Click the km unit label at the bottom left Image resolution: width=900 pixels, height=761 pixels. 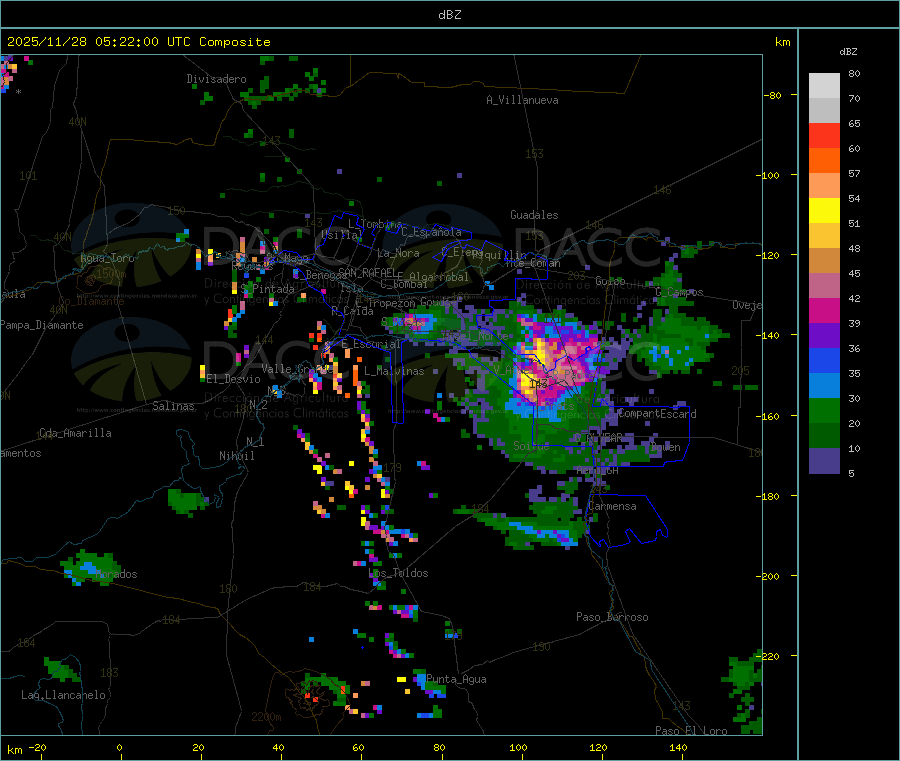tap(14, 750)
